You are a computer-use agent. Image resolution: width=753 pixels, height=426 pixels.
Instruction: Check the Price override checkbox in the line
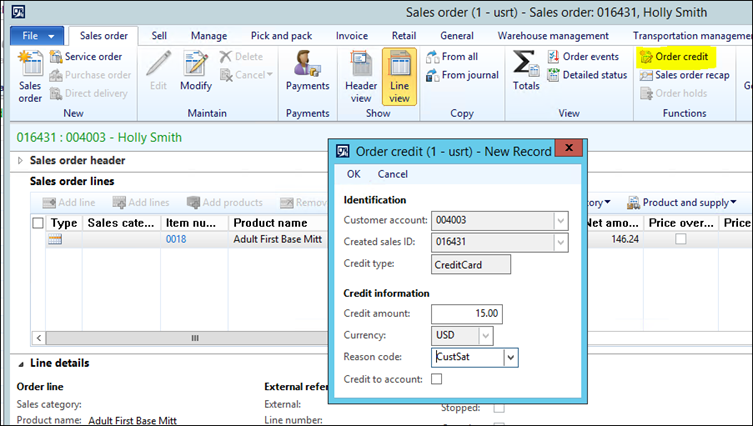tap(681, 240)
